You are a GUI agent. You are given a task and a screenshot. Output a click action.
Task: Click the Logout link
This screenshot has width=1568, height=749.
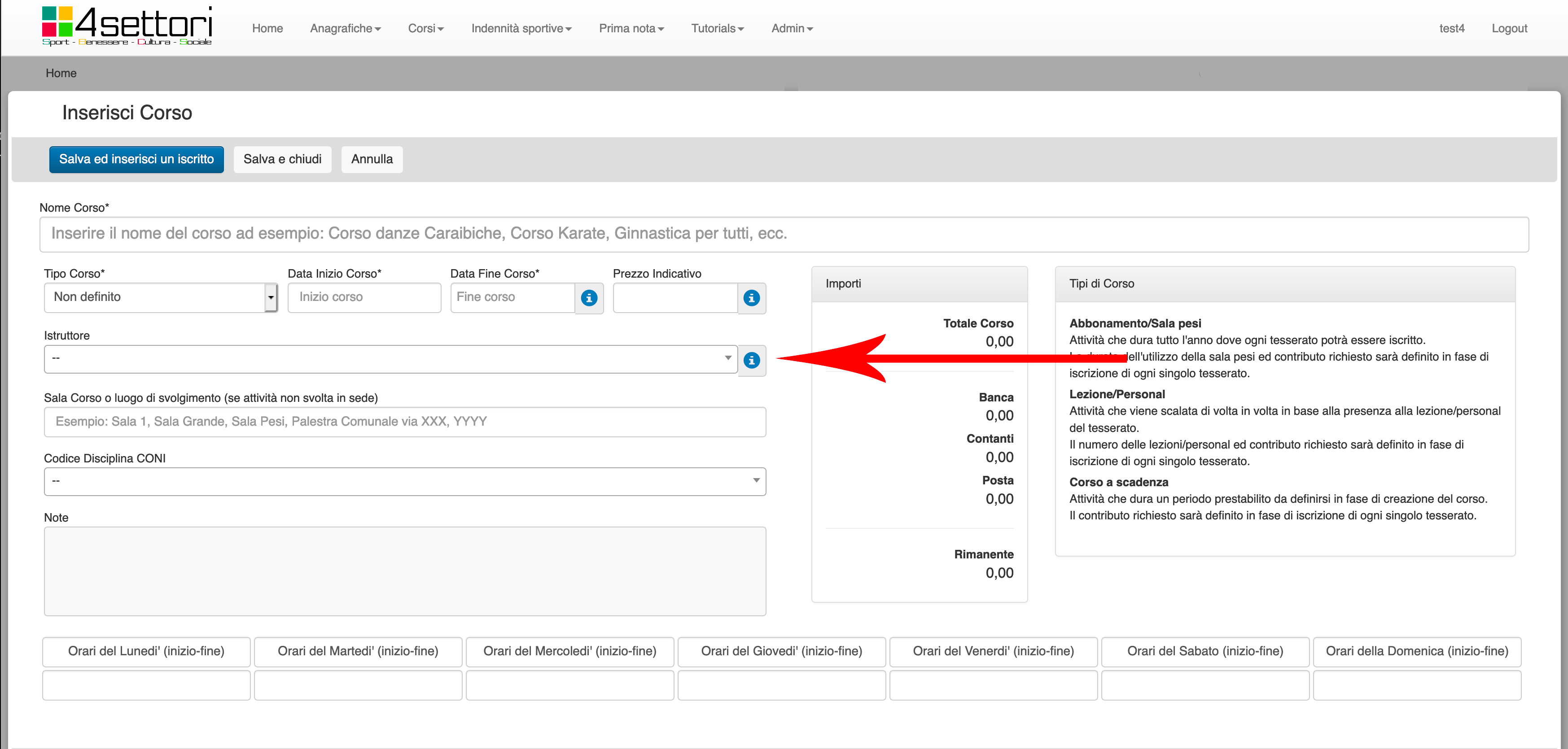1508,29
